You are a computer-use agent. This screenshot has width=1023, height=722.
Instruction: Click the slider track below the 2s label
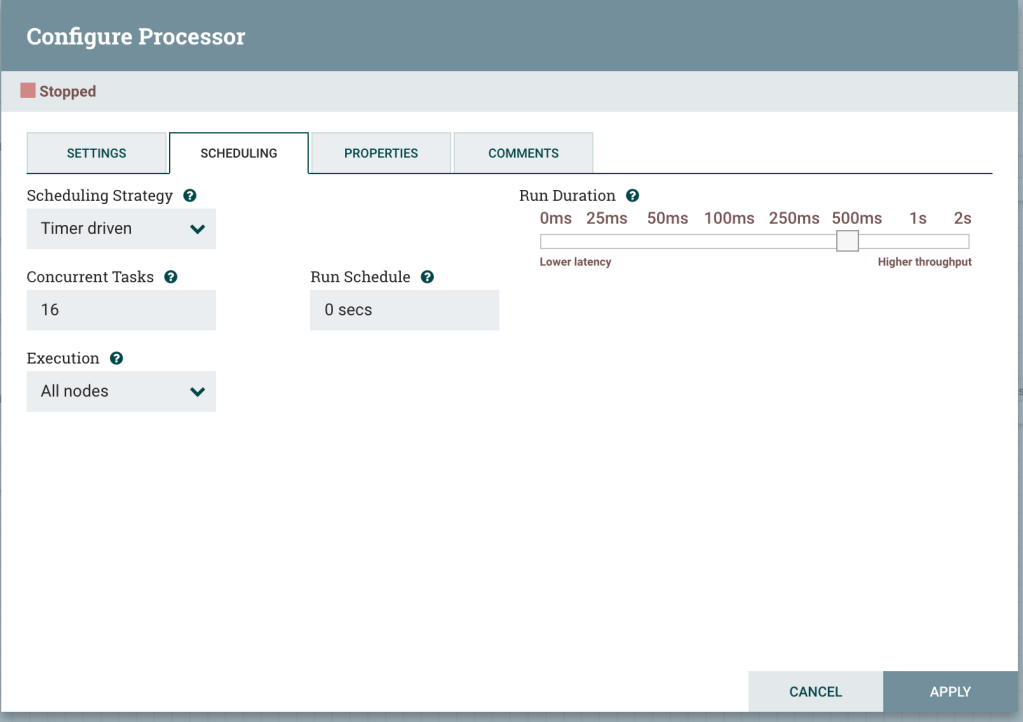click(962, 241)
